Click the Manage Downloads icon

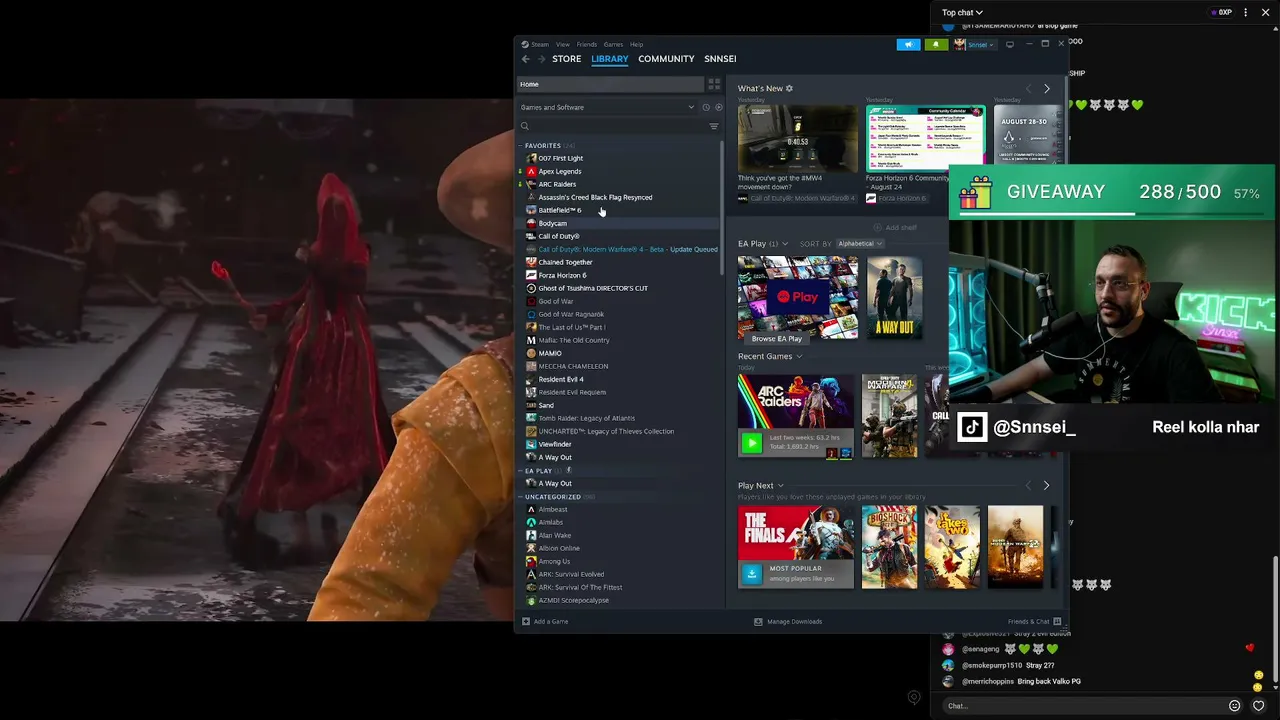[758, 622]
